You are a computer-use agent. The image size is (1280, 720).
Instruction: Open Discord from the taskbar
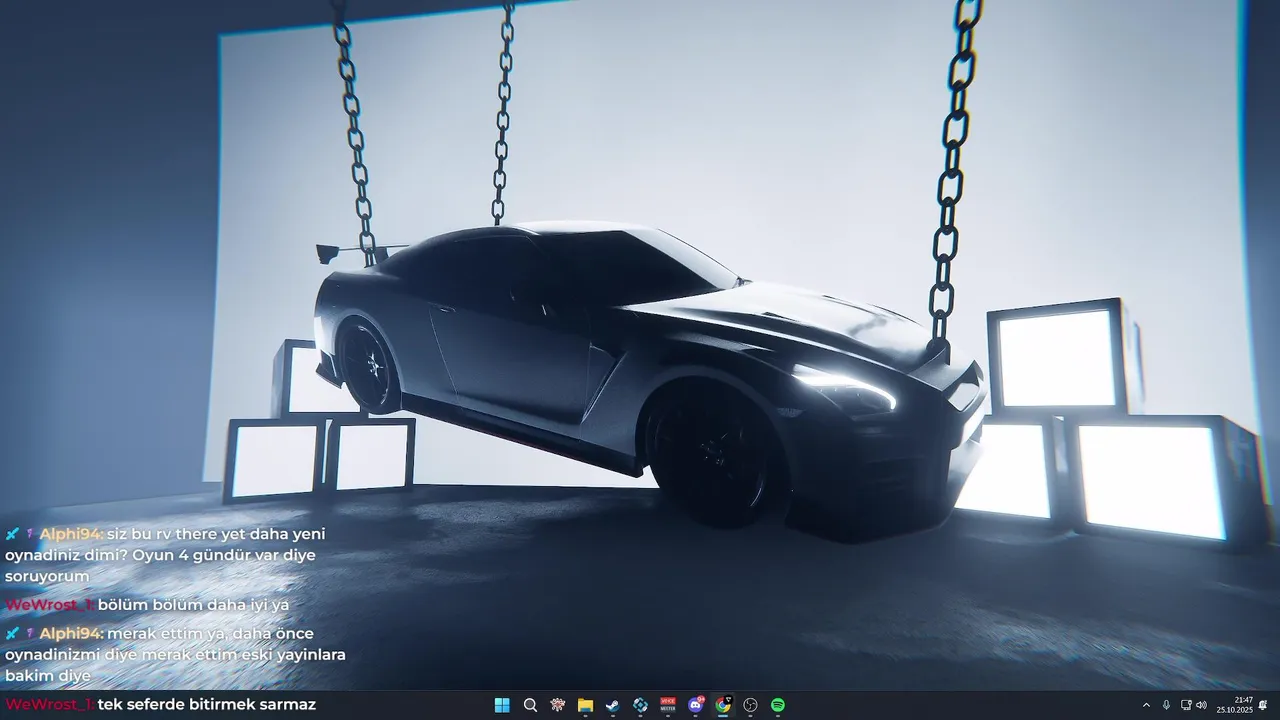pyautogui.click(x=696, y=705)
